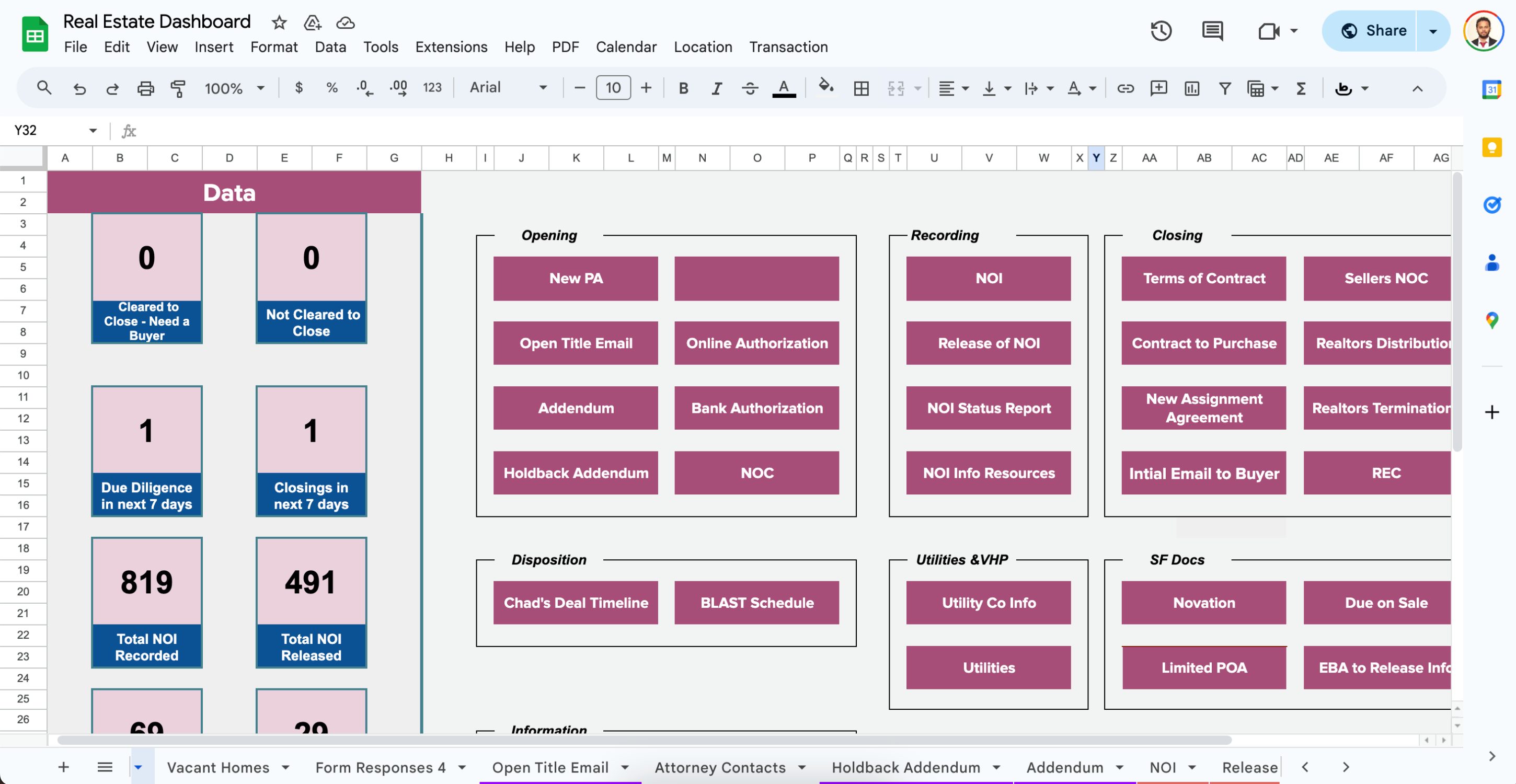This screenshot has width=1516, height=784.
Task: Toggle italic formatting
Action: pos(716,88)
